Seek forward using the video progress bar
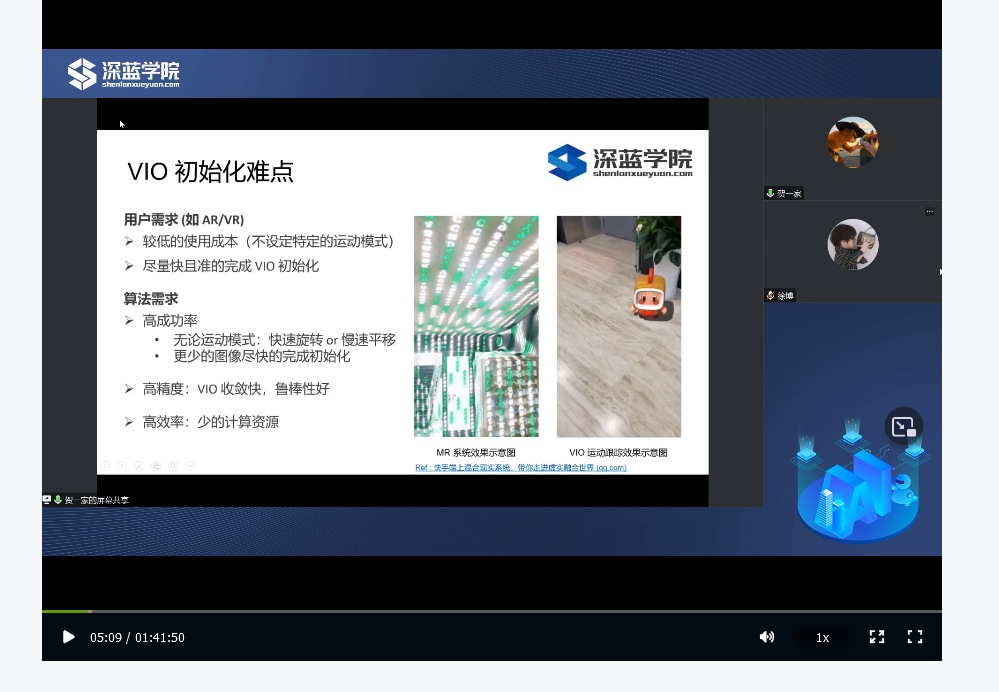Viewport: 999px width, 692px height. pyautogui.click(x=400, y=611)
